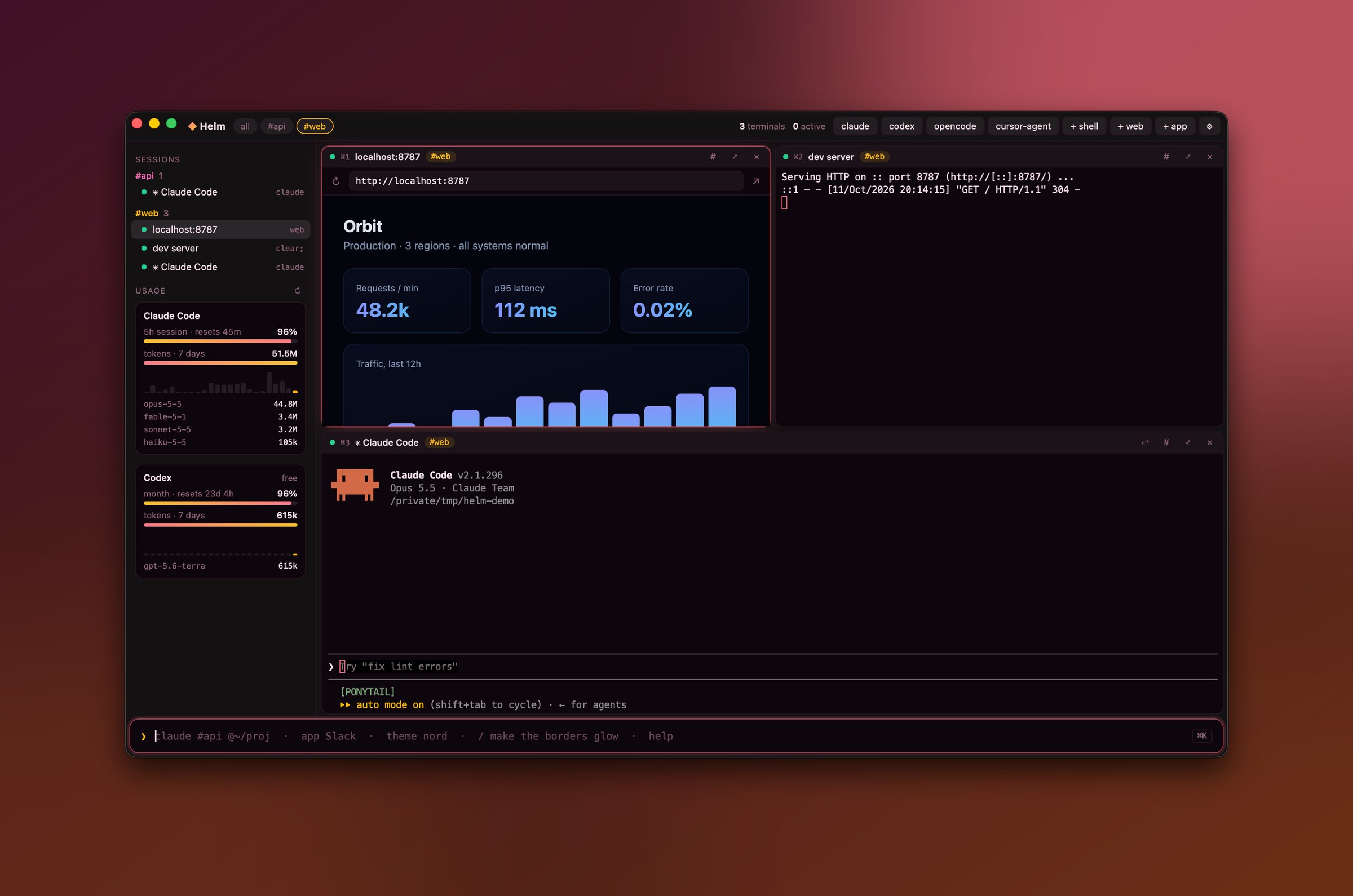1353x896 pixels.
Task: Launch a new cursor-agent terminal
Action: click(1023, 126)
